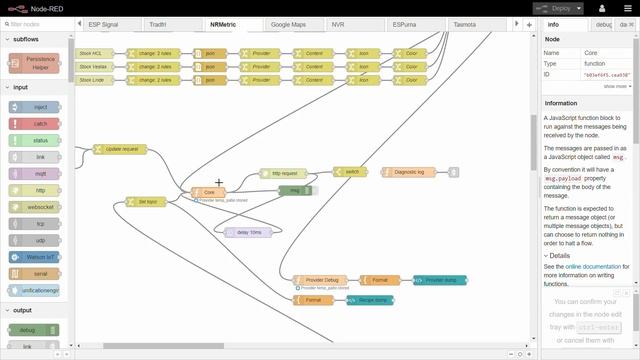
Task: Open the Deploy options dropdown arrow
Action: tap(579, 9)
